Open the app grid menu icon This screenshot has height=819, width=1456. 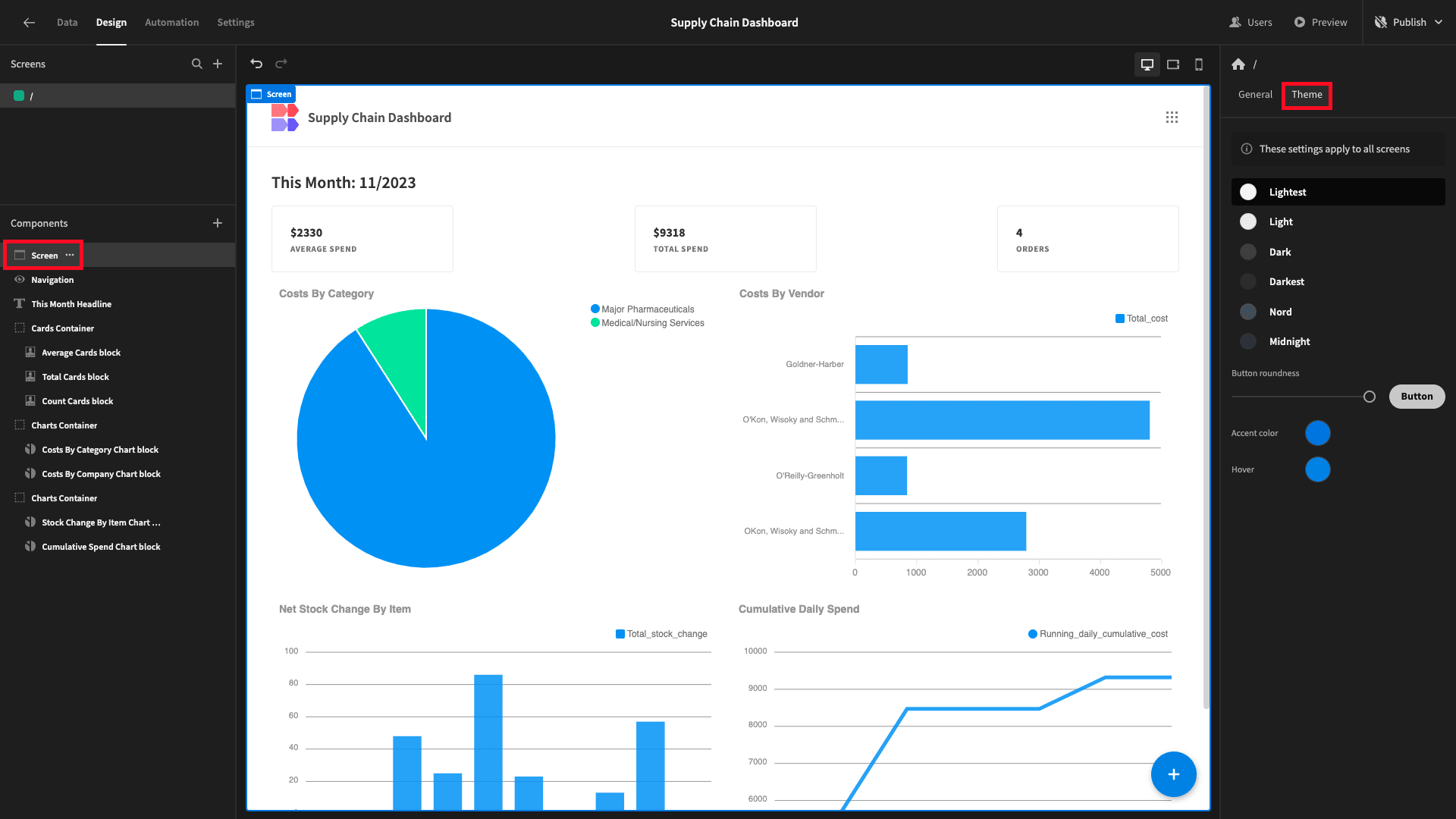[1172, 118]
